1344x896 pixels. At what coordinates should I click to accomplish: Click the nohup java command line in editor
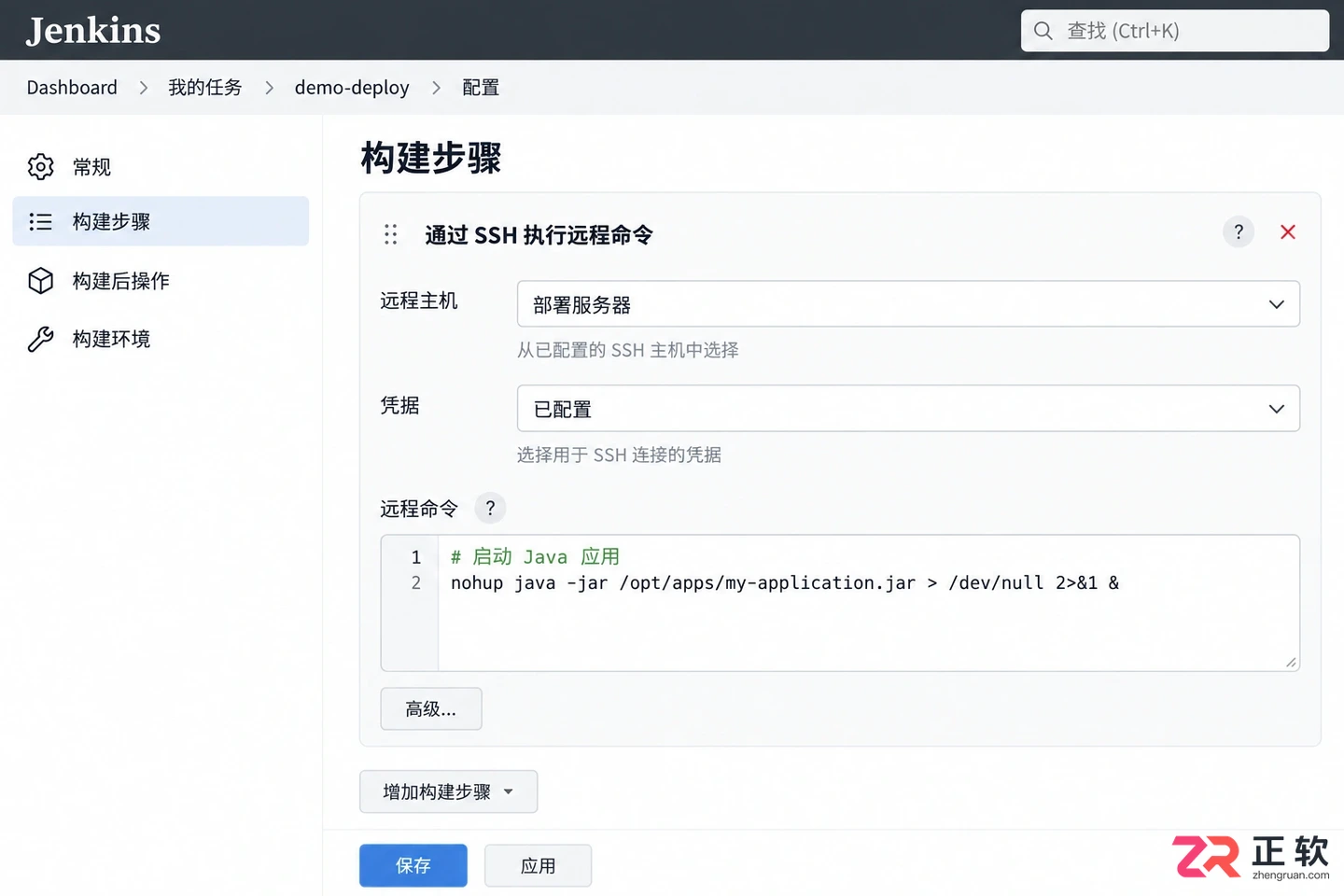[785, 583]
